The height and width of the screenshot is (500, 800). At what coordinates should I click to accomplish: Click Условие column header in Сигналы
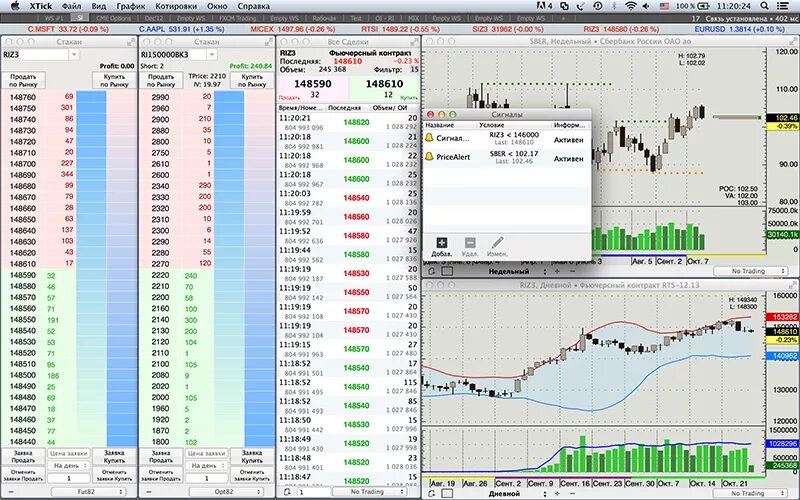(x=514, y=125)
